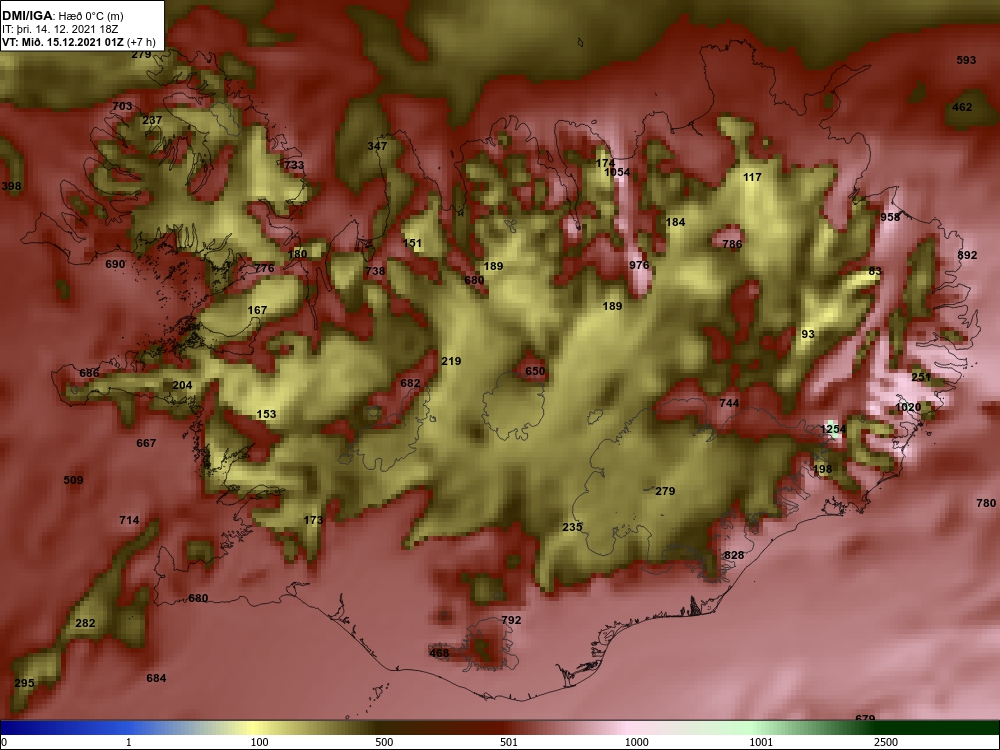Select the map value 780
This screenshot has width=1000, height=750.
coord(986,504)
